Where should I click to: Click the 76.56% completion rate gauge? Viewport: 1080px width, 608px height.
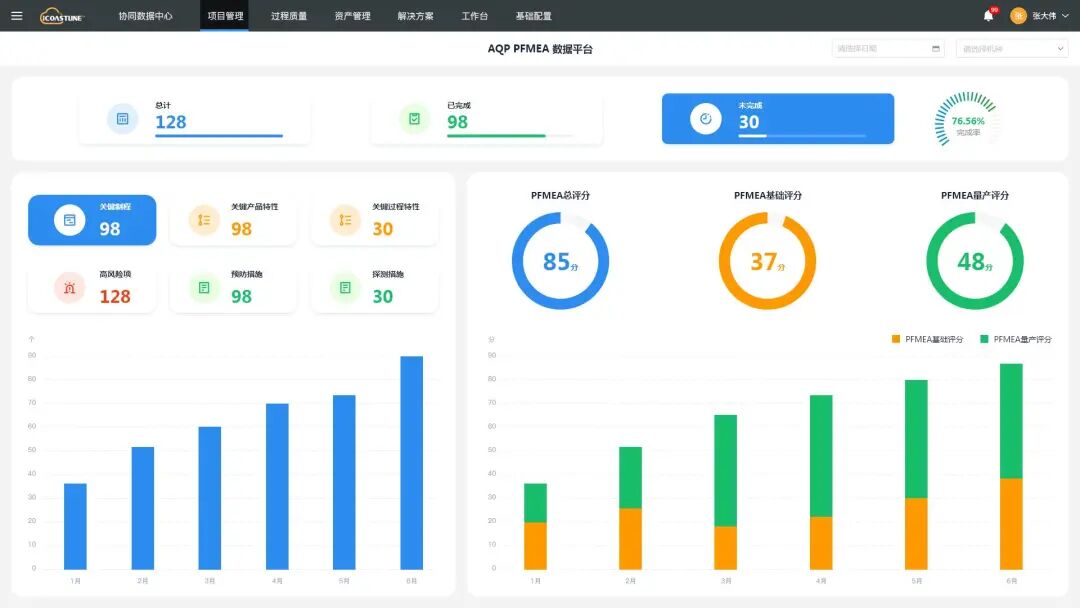(967, 119)
